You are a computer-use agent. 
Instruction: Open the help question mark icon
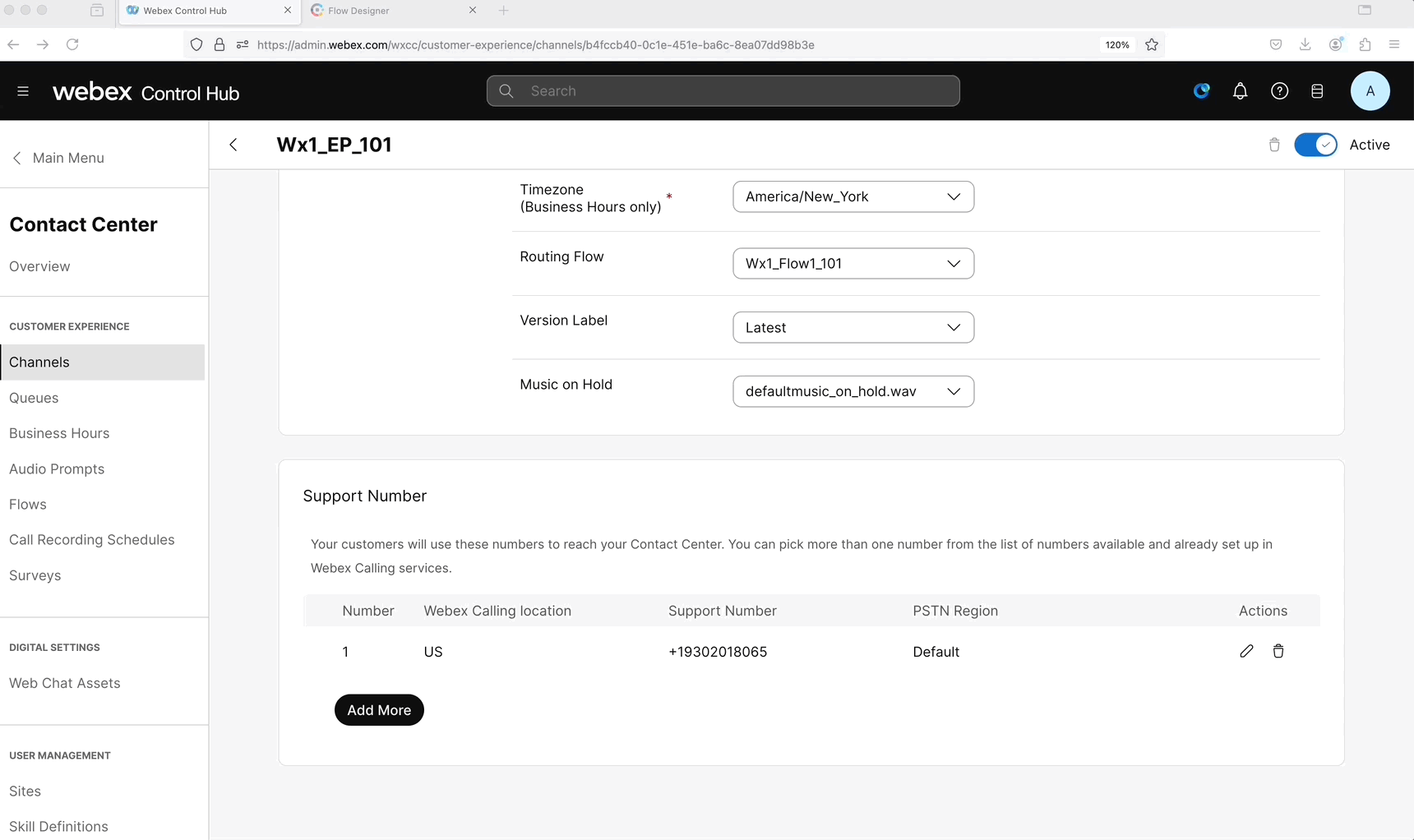1279,91
